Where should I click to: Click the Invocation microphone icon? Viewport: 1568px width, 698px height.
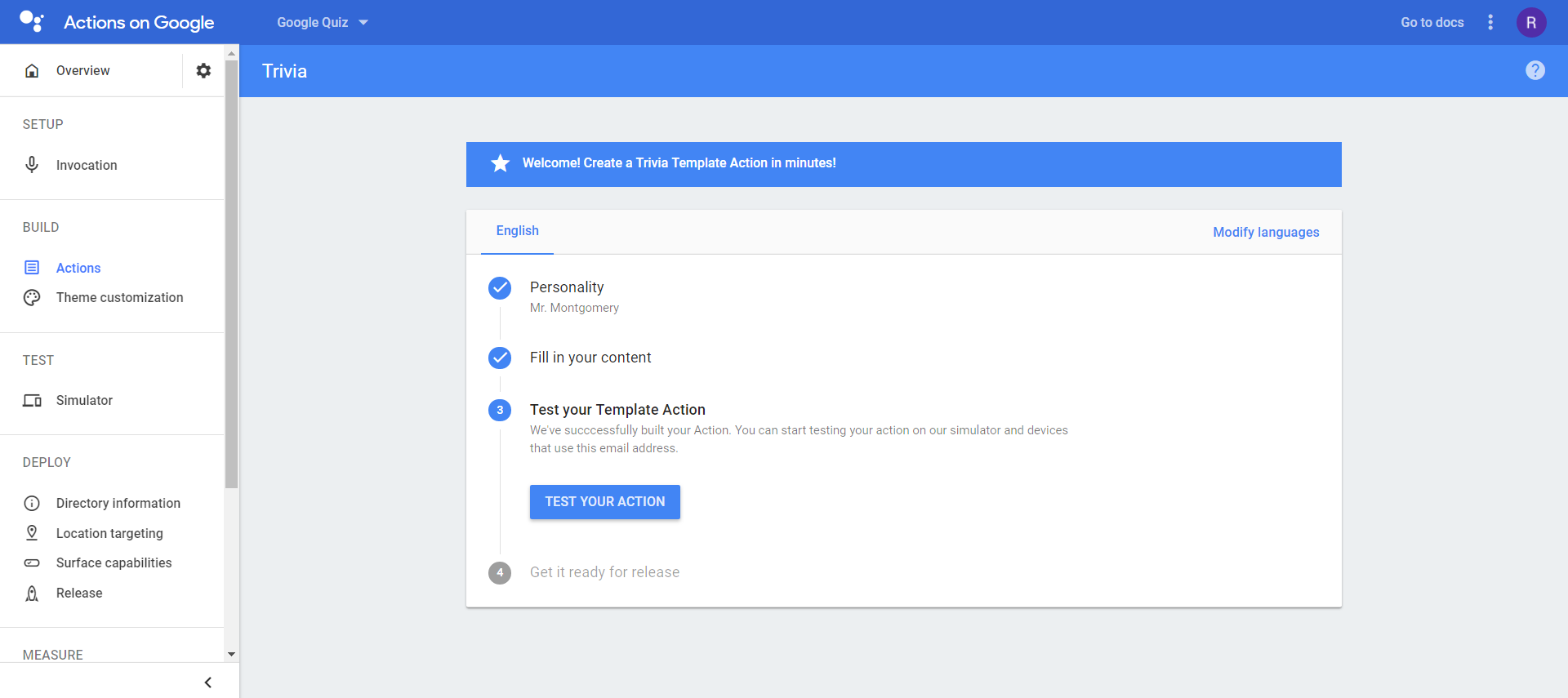coord(32,165)
